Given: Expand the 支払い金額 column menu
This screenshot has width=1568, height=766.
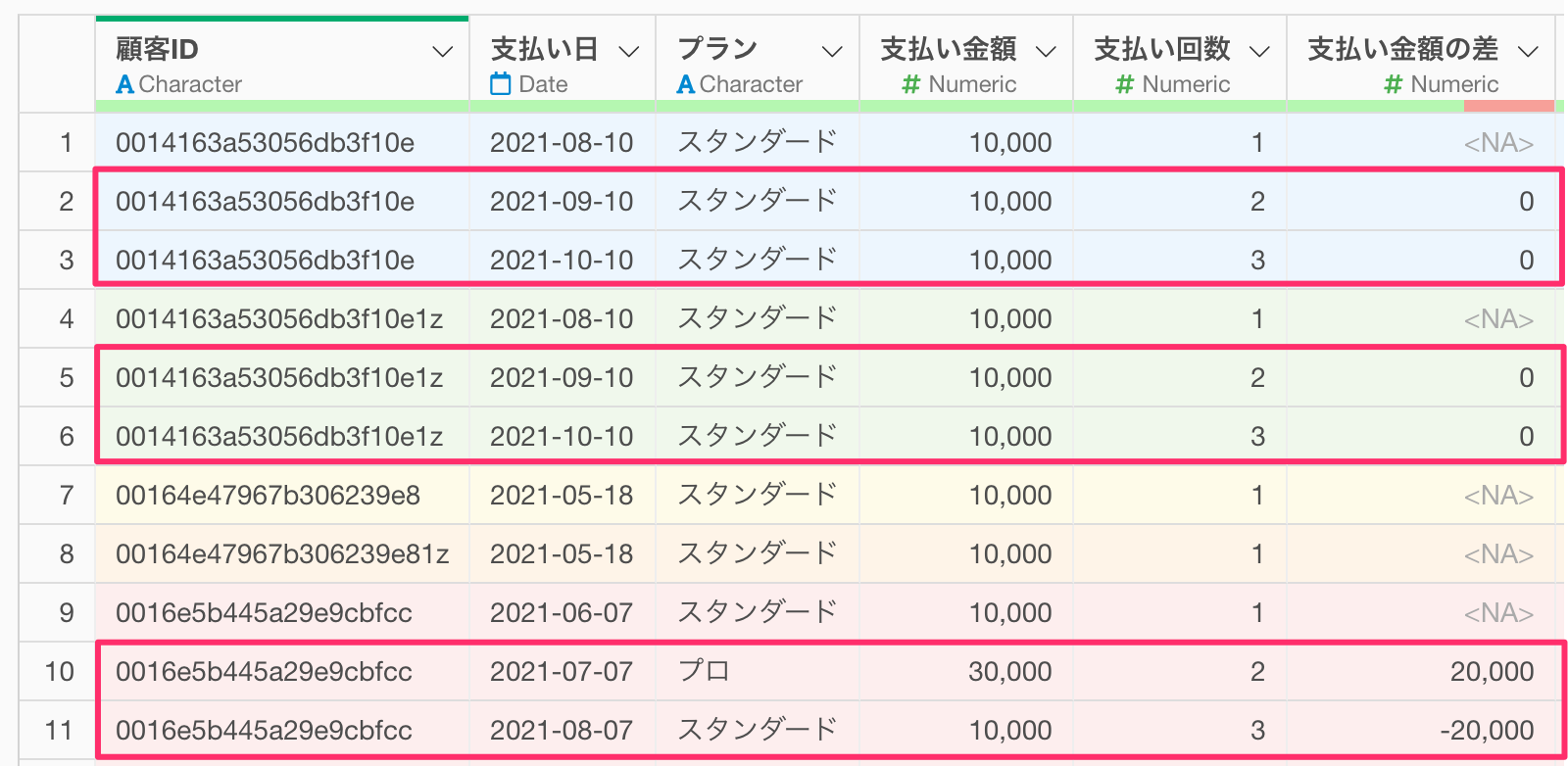Looking at the screenshot, I should (1046, 51).
